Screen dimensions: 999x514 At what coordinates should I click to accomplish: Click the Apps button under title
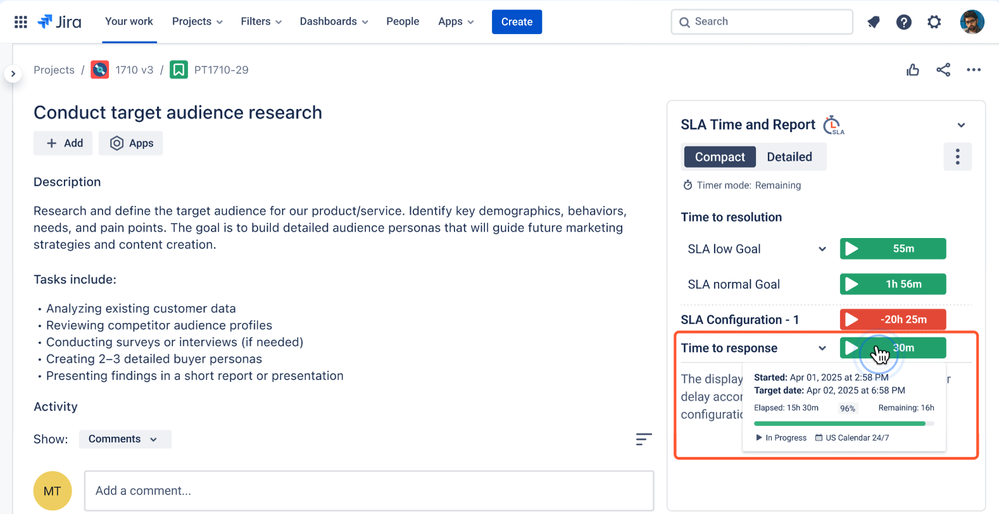131,143
